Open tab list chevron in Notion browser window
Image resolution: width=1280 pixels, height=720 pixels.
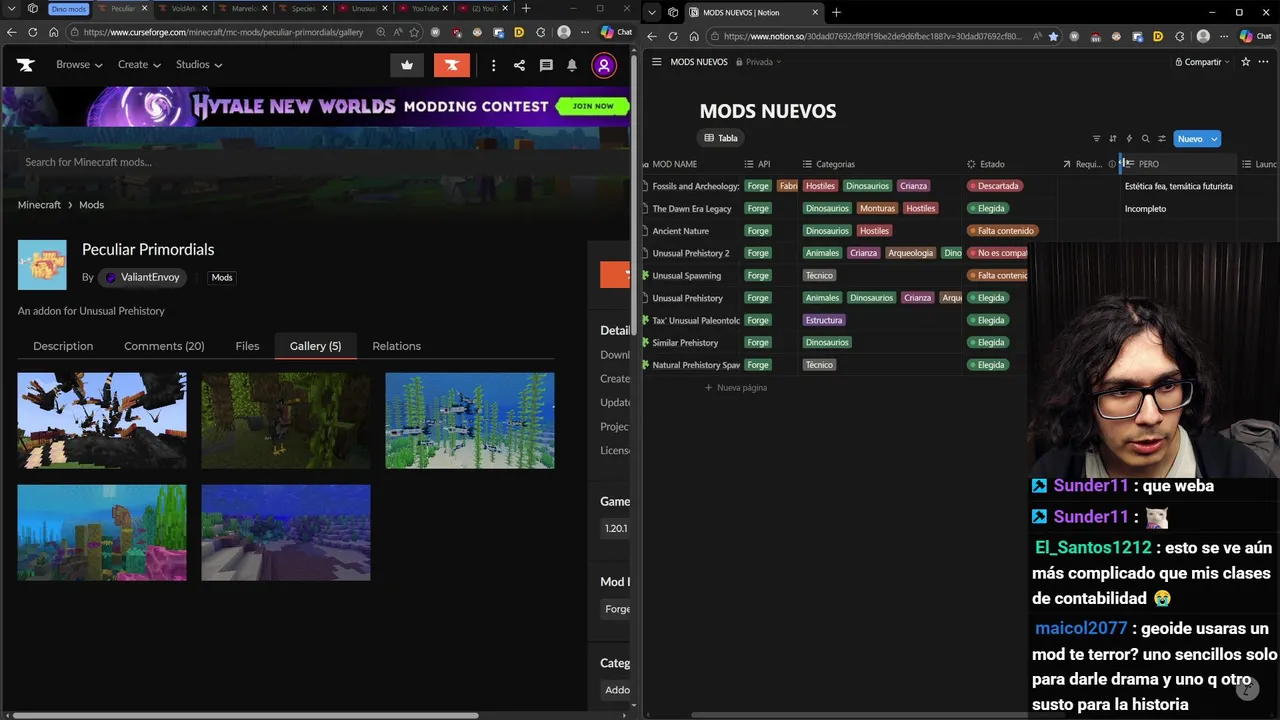pyautogui.click(x=652, y=12)
